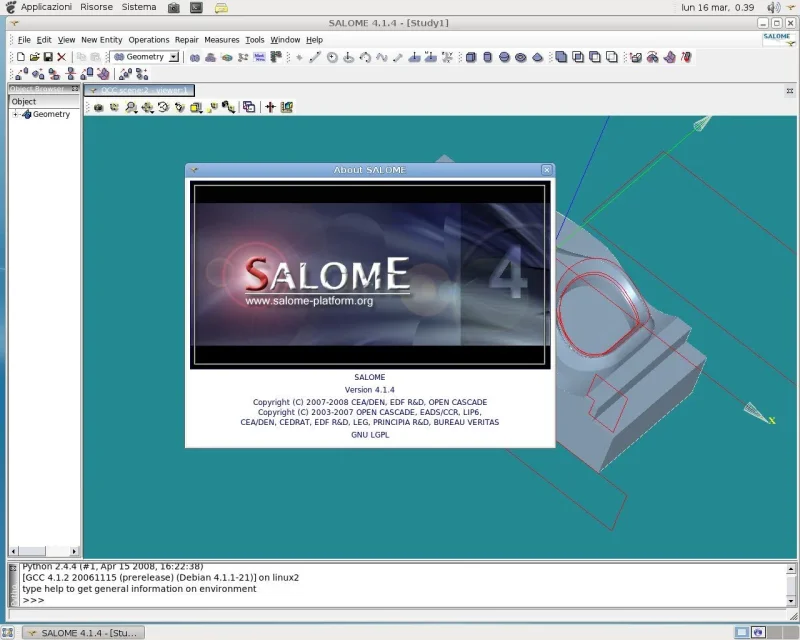Click the clock showing lun 16 mar
800x640 pixels.
(x=717, y=8)
